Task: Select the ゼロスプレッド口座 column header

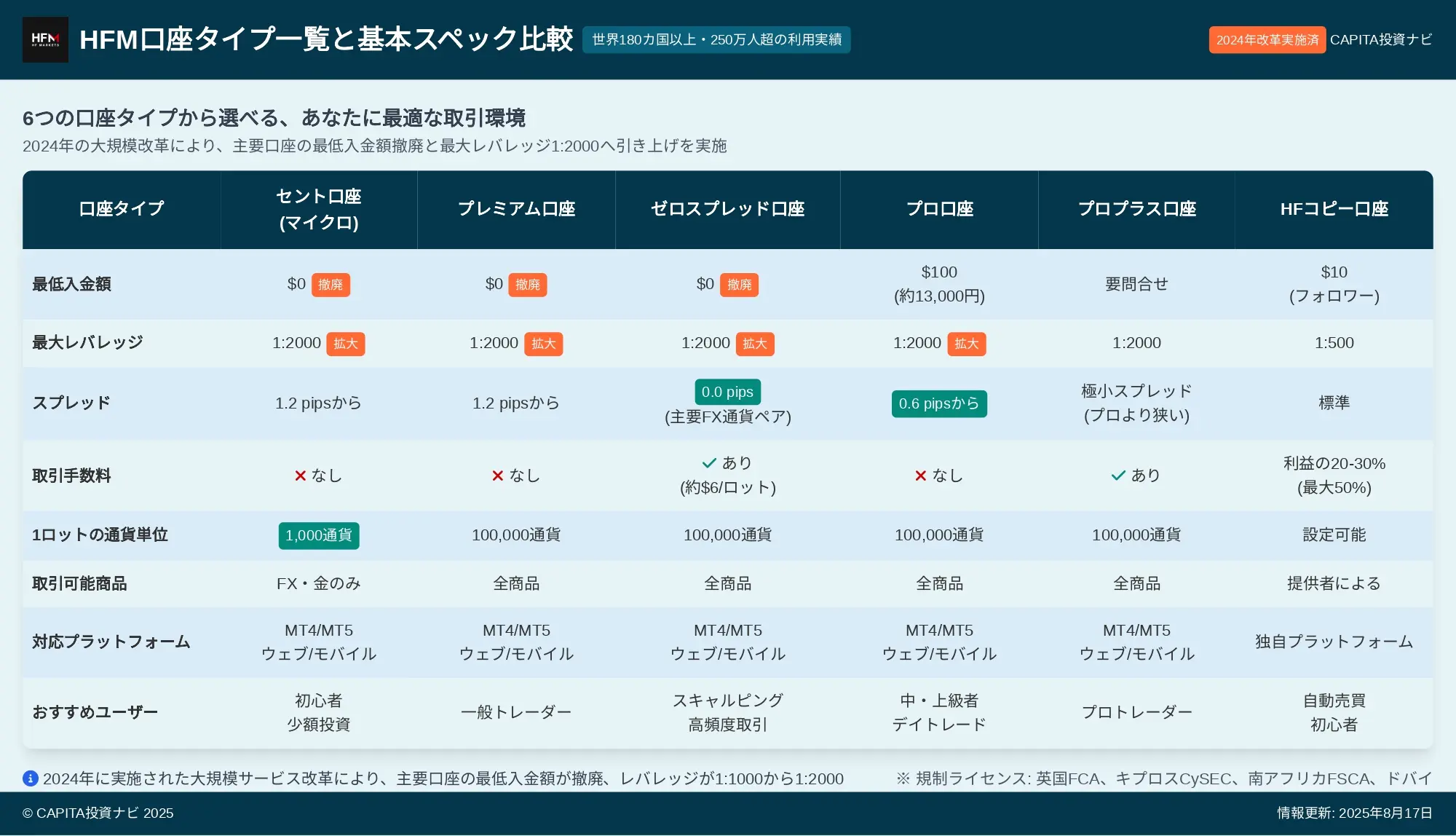Action: [x=727, y=210]
